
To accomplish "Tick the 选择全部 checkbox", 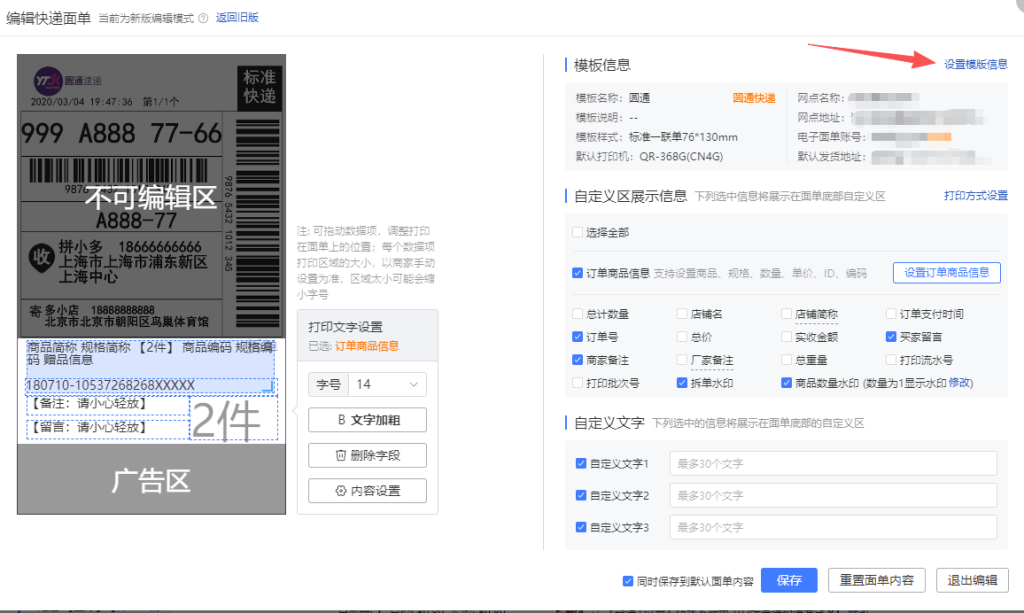I will [x=578, y=232].
